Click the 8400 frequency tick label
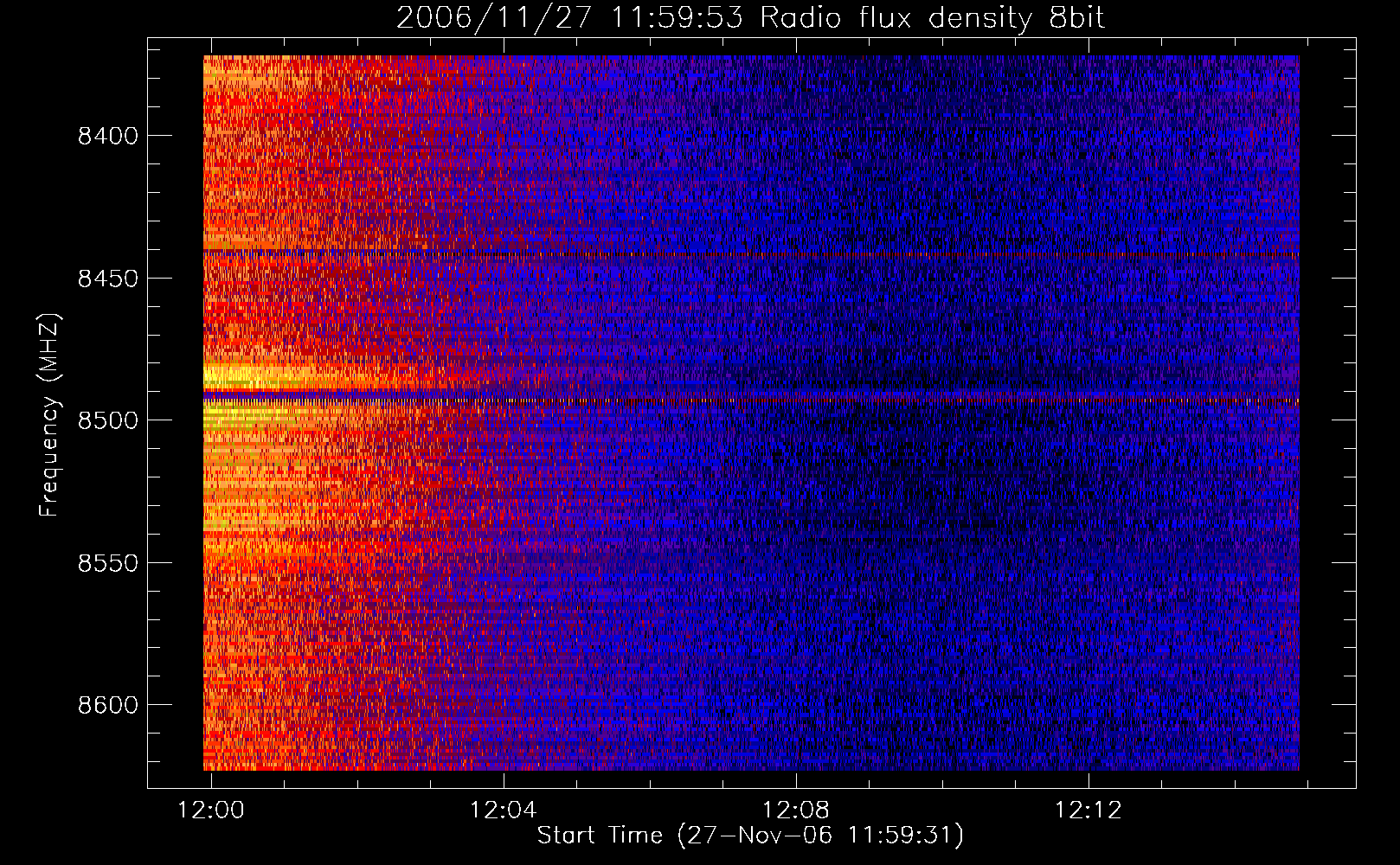1400x865 pixels. [x=108, y=136]
